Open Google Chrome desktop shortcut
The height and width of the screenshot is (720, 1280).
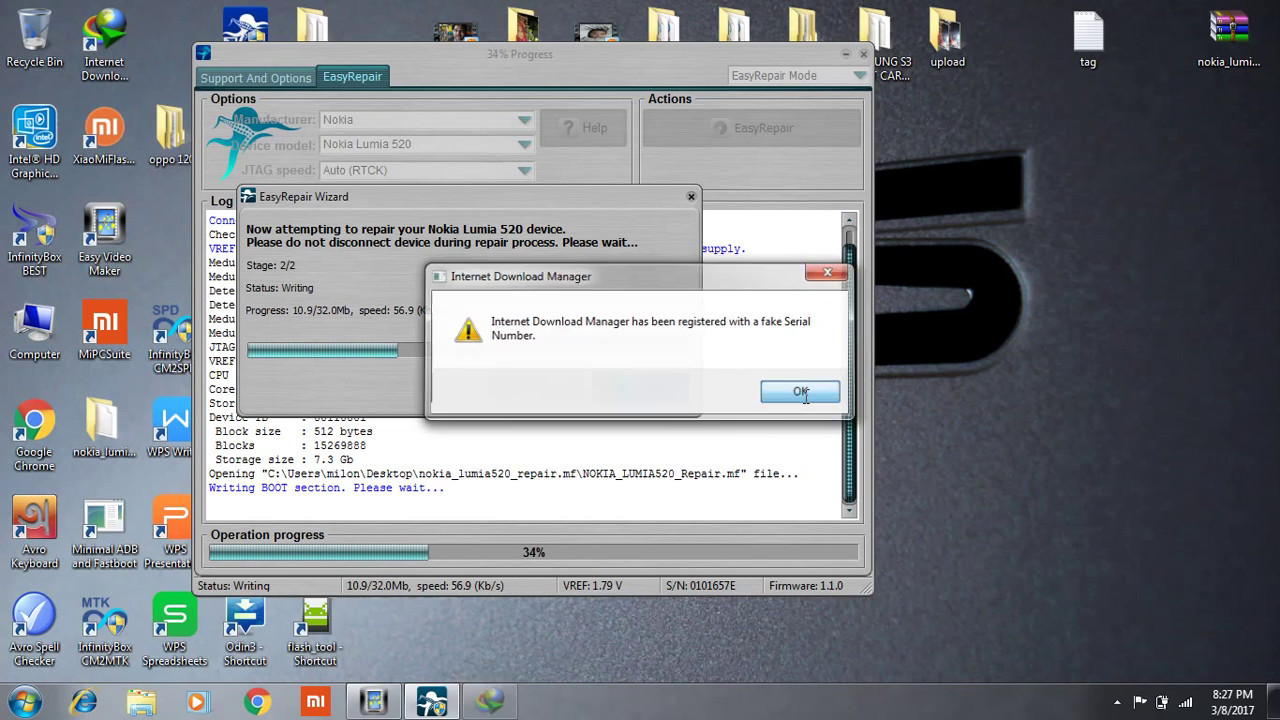[x=34, y=436]
